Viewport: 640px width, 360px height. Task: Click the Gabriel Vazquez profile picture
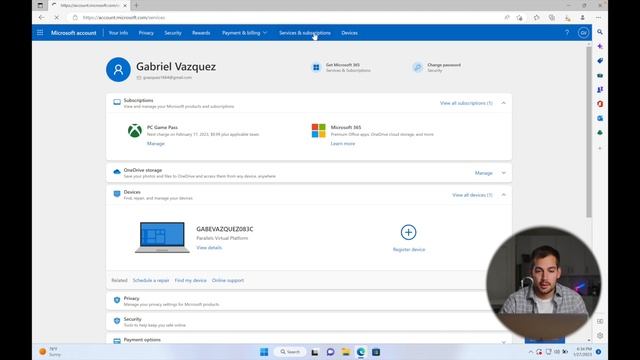pyautogui.click(x=118, y=69)
